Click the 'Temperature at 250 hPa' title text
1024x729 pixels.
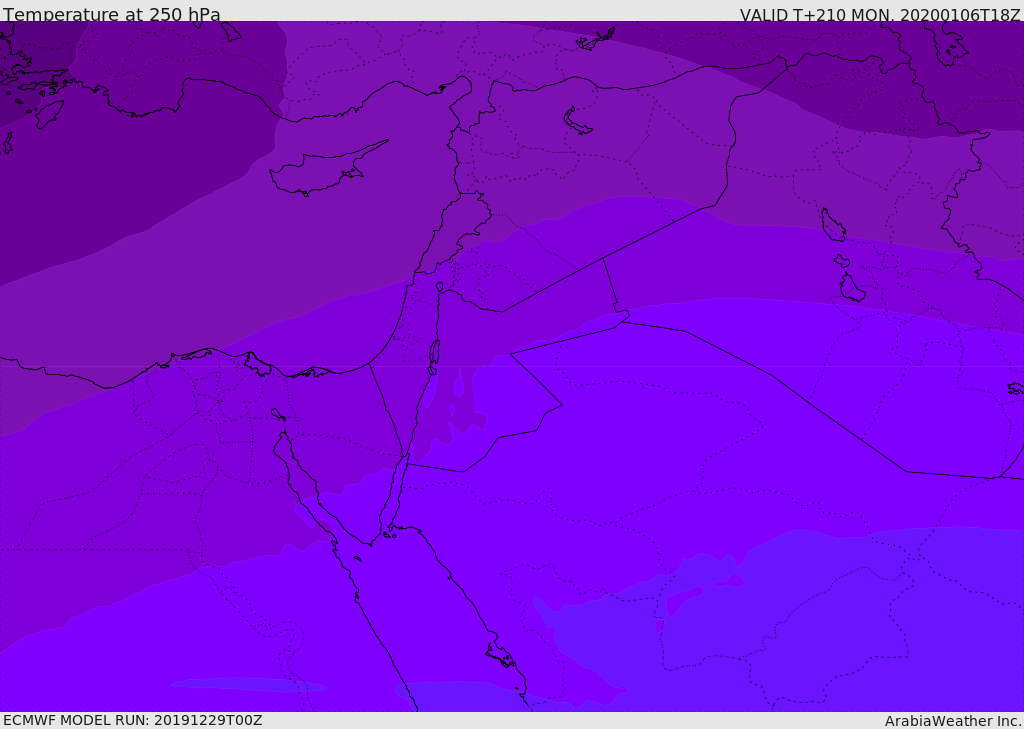pyautogui.click(x=112, y=14)
